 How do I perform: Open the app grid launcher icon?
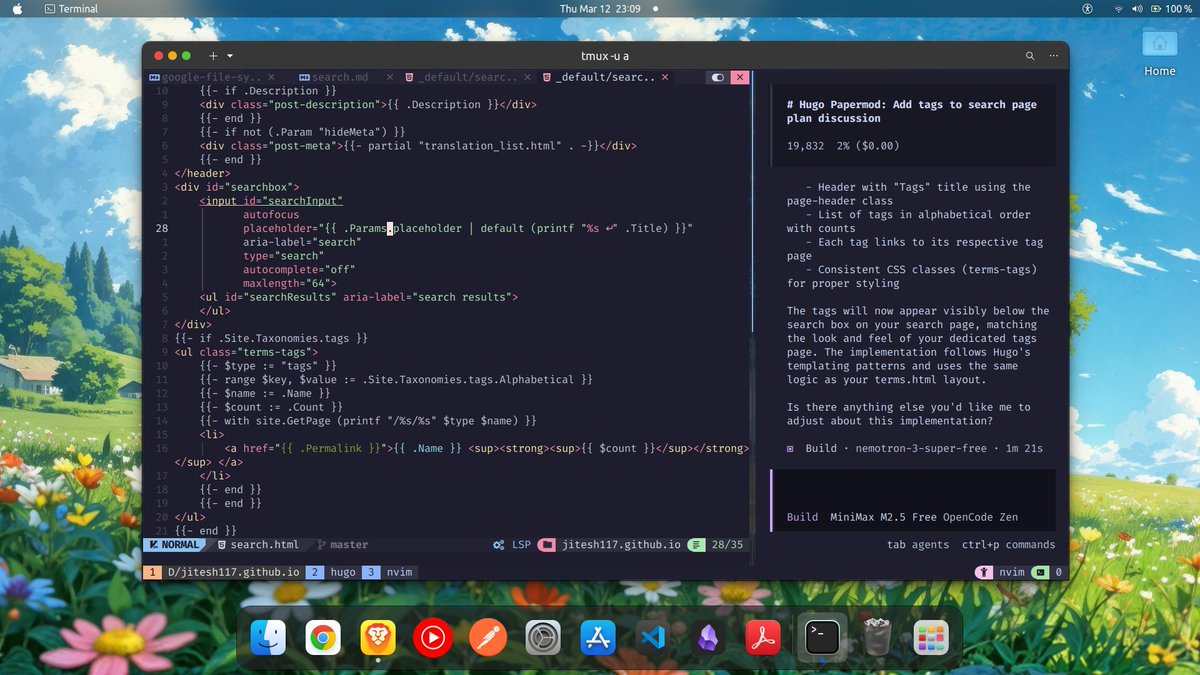pos(931,637)
